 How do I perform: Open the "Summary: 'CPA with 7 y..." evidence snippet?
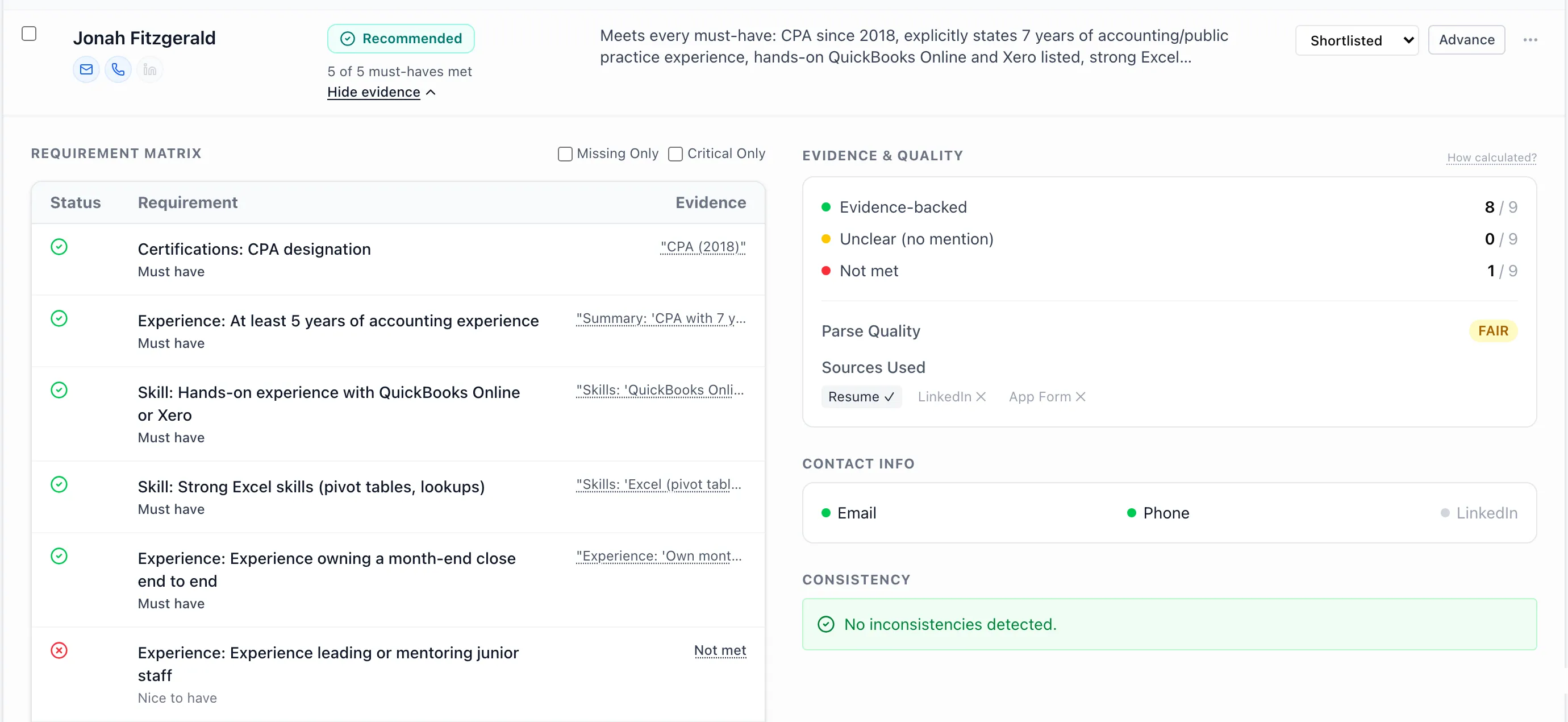[x=661, y=319]
